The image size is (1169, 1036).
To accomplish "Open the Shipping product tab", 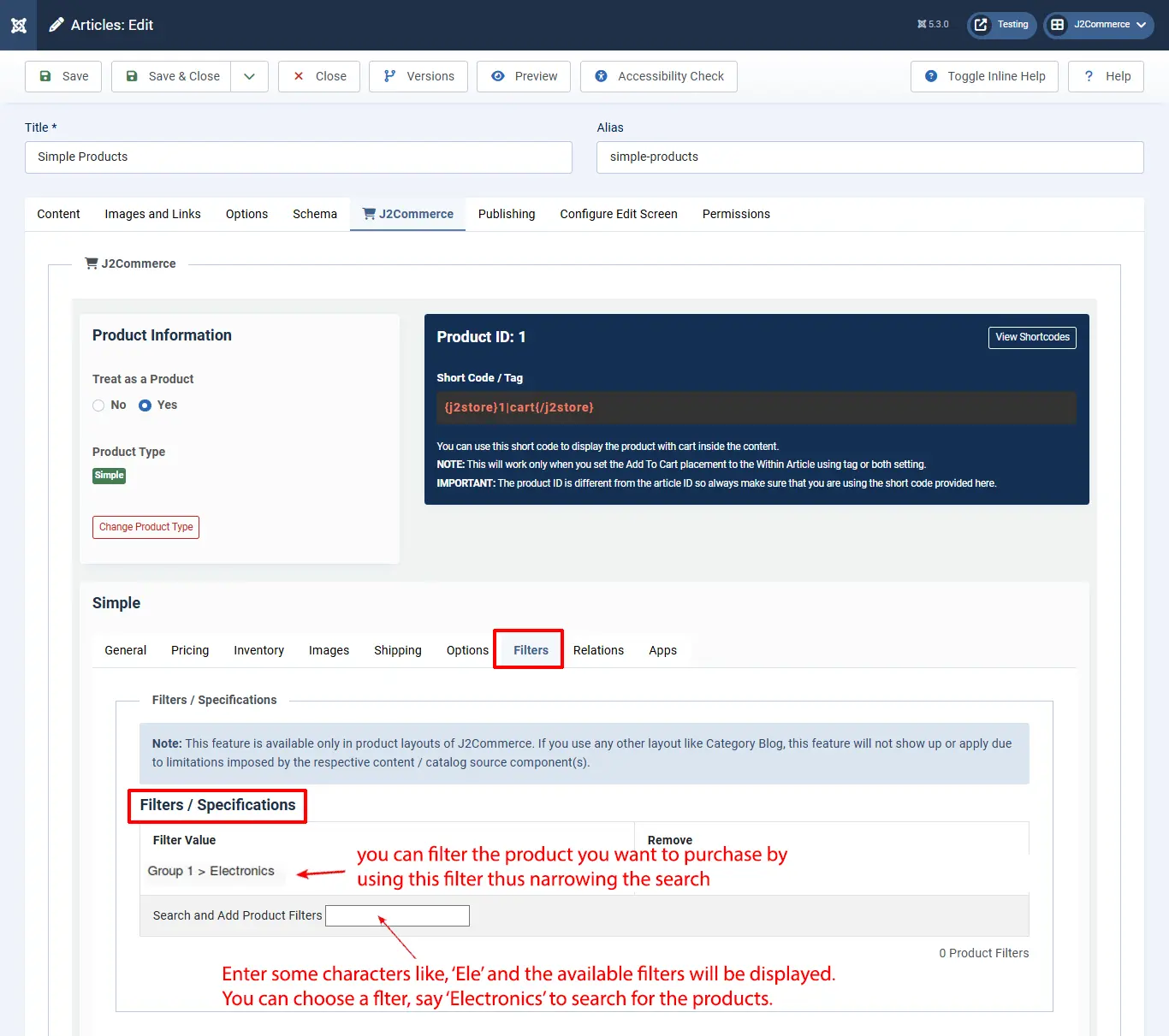I will [x=398, y=650].
